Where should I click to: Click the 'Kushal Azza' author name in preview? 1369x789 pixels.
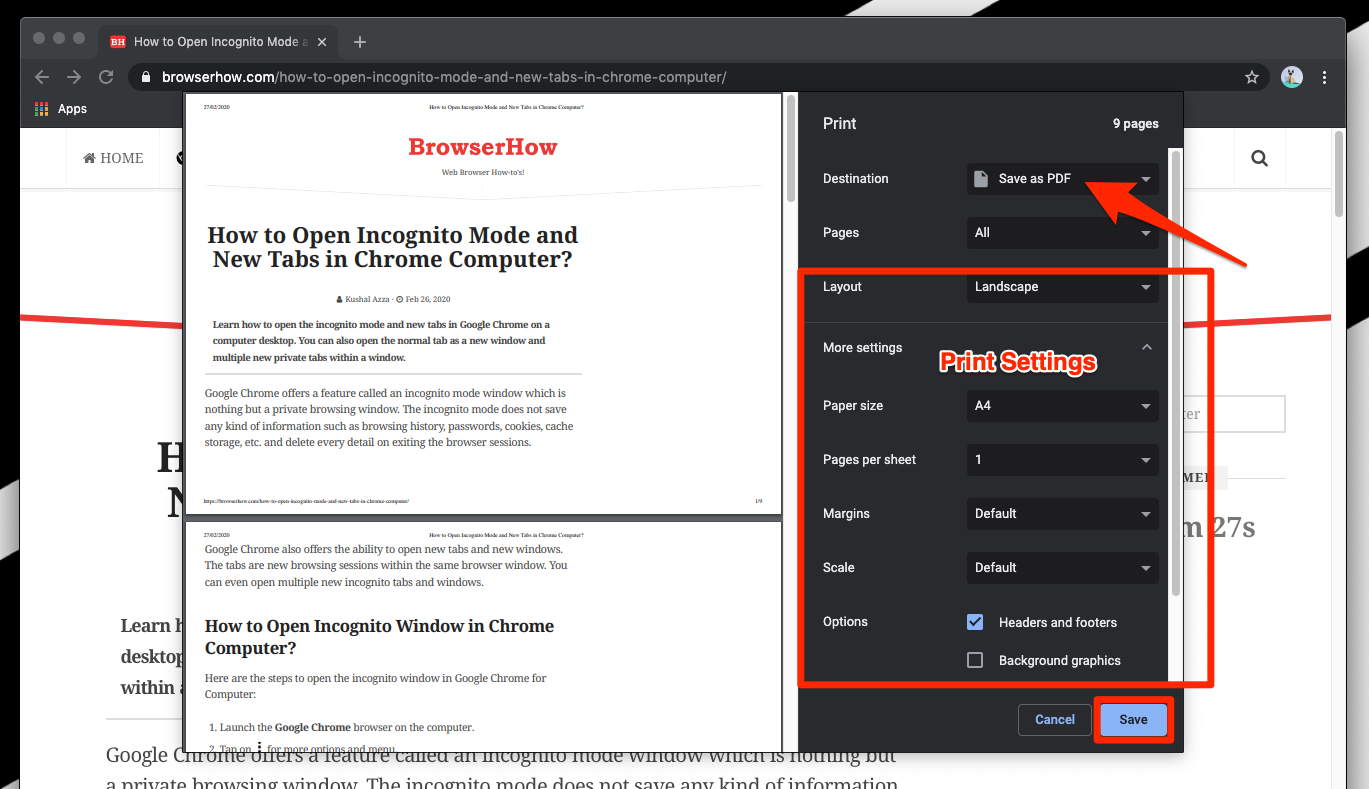coord(368,299)
